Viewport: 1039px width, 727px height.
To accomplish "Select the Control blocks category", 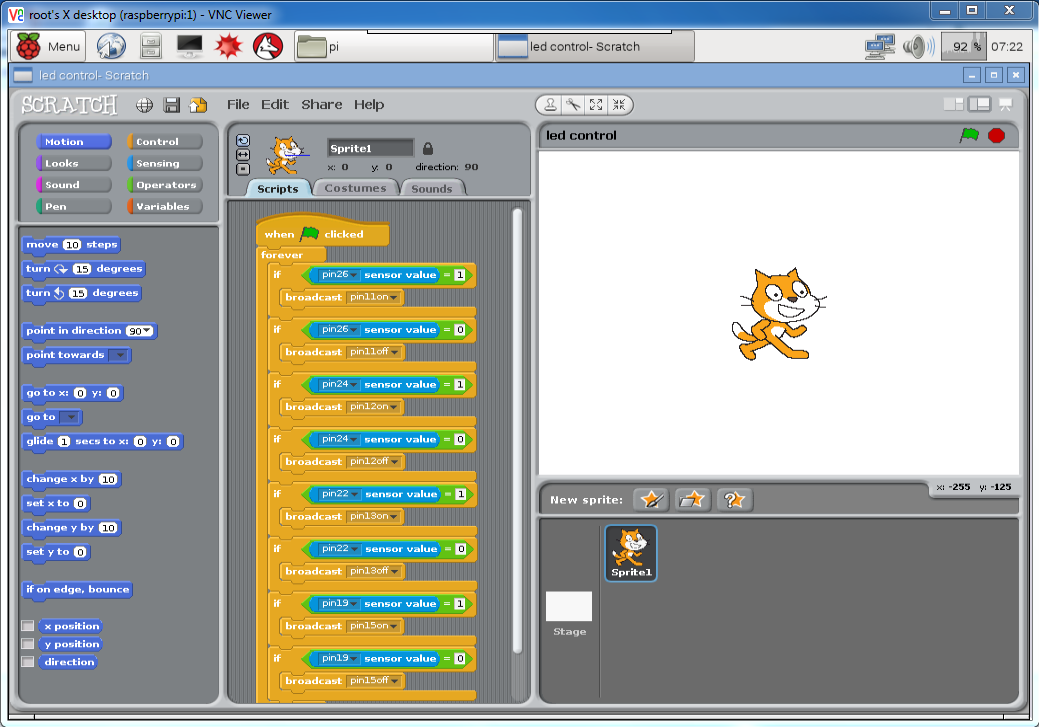I will pos(165,142).
